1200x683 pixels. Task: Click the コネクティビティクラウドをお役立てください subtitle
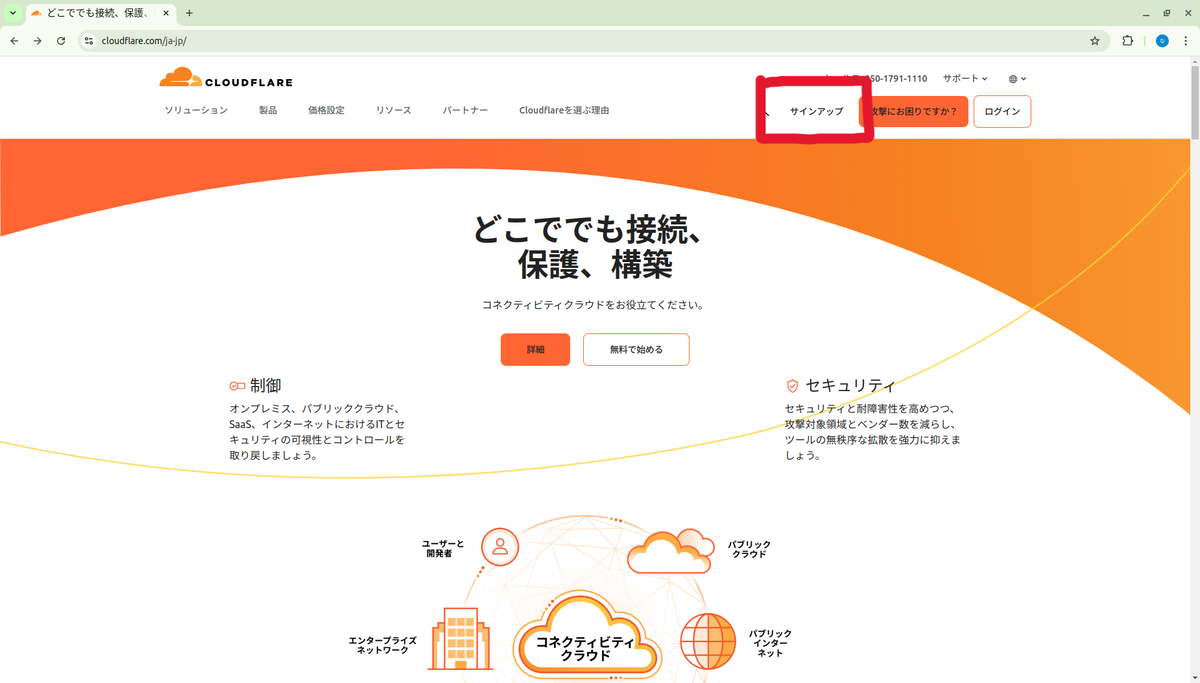point(593,305)
